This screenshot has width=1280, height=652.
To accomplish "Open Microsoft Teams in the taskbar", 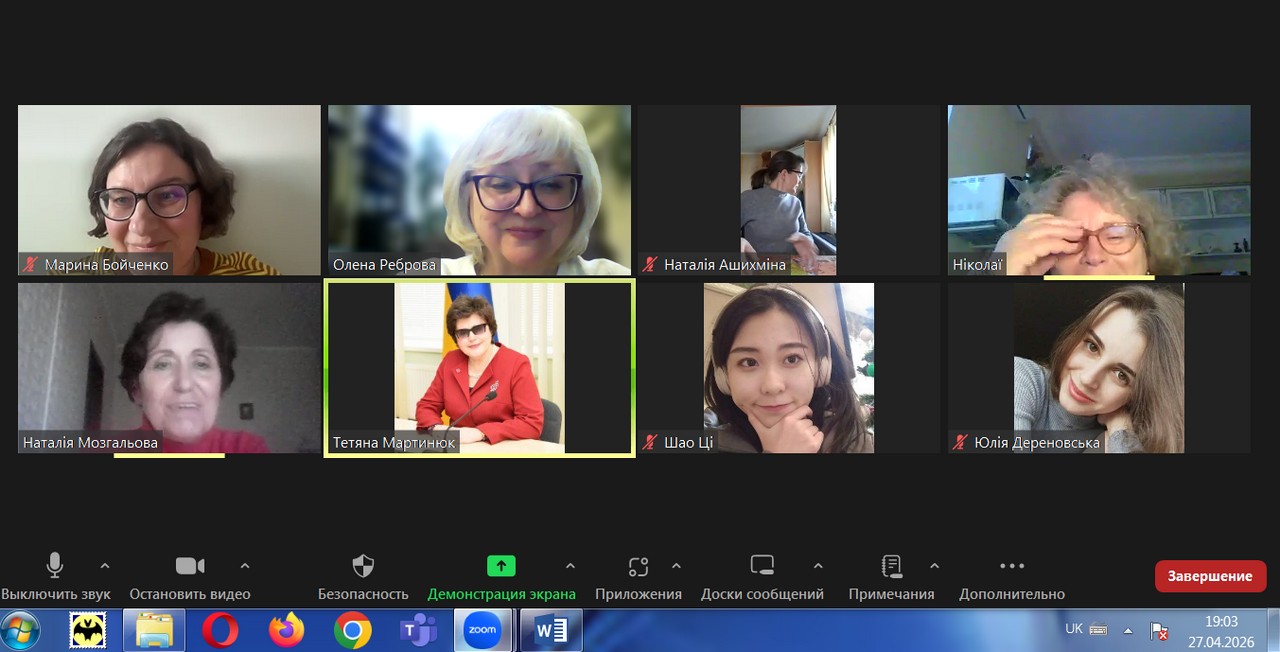I will coord(418,630).
